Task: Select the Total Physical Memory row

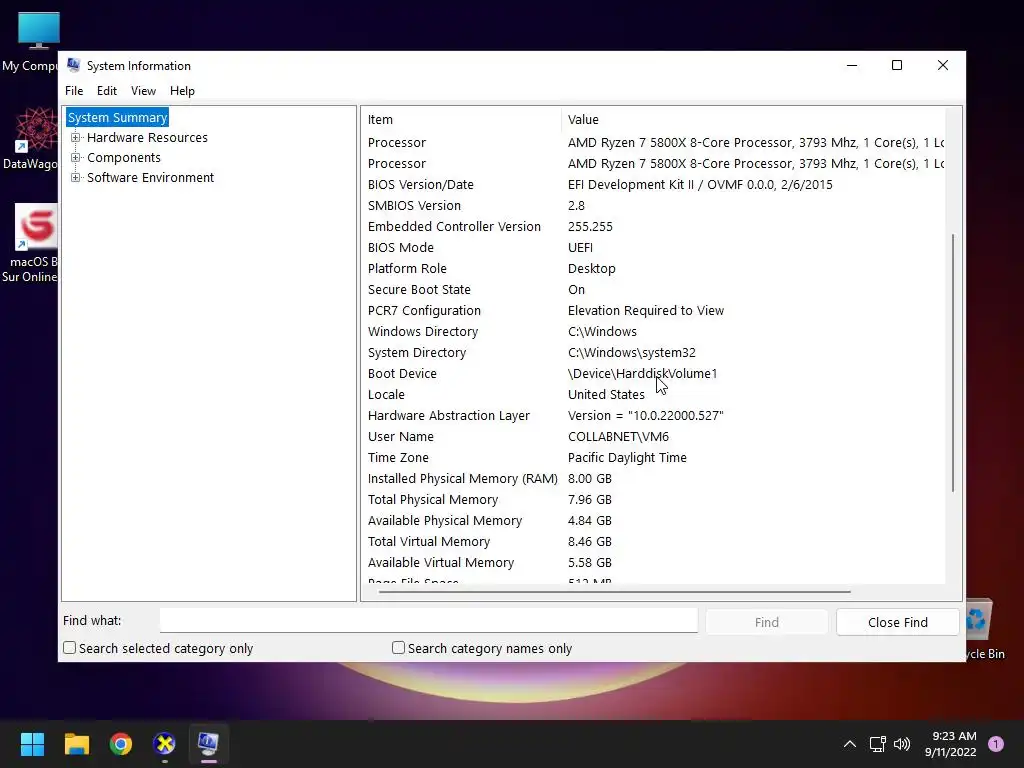Action: click(653, 500)
